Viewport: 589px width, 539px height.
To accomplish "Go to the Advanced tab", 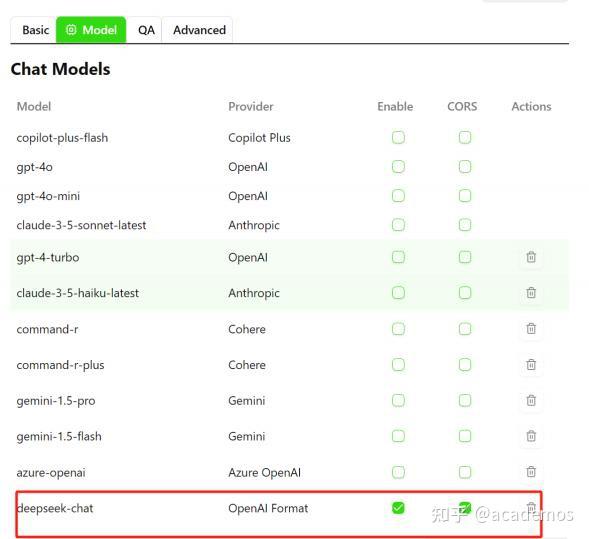I will pyautogui.click(x=199, y=30).
